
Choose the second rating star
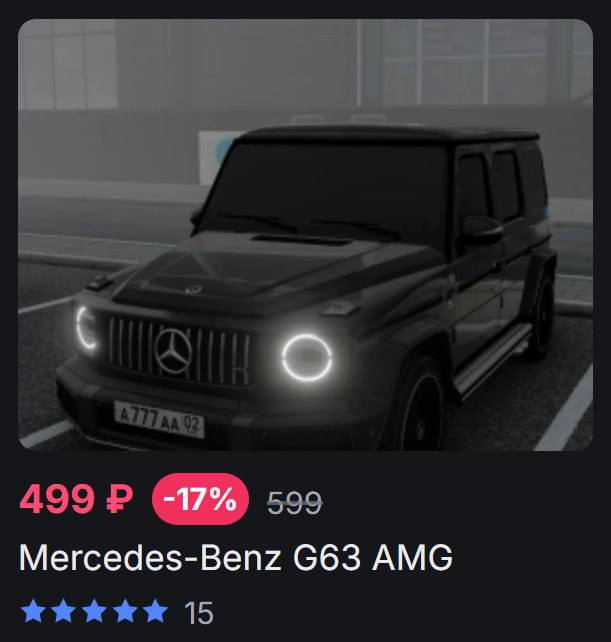63,612
